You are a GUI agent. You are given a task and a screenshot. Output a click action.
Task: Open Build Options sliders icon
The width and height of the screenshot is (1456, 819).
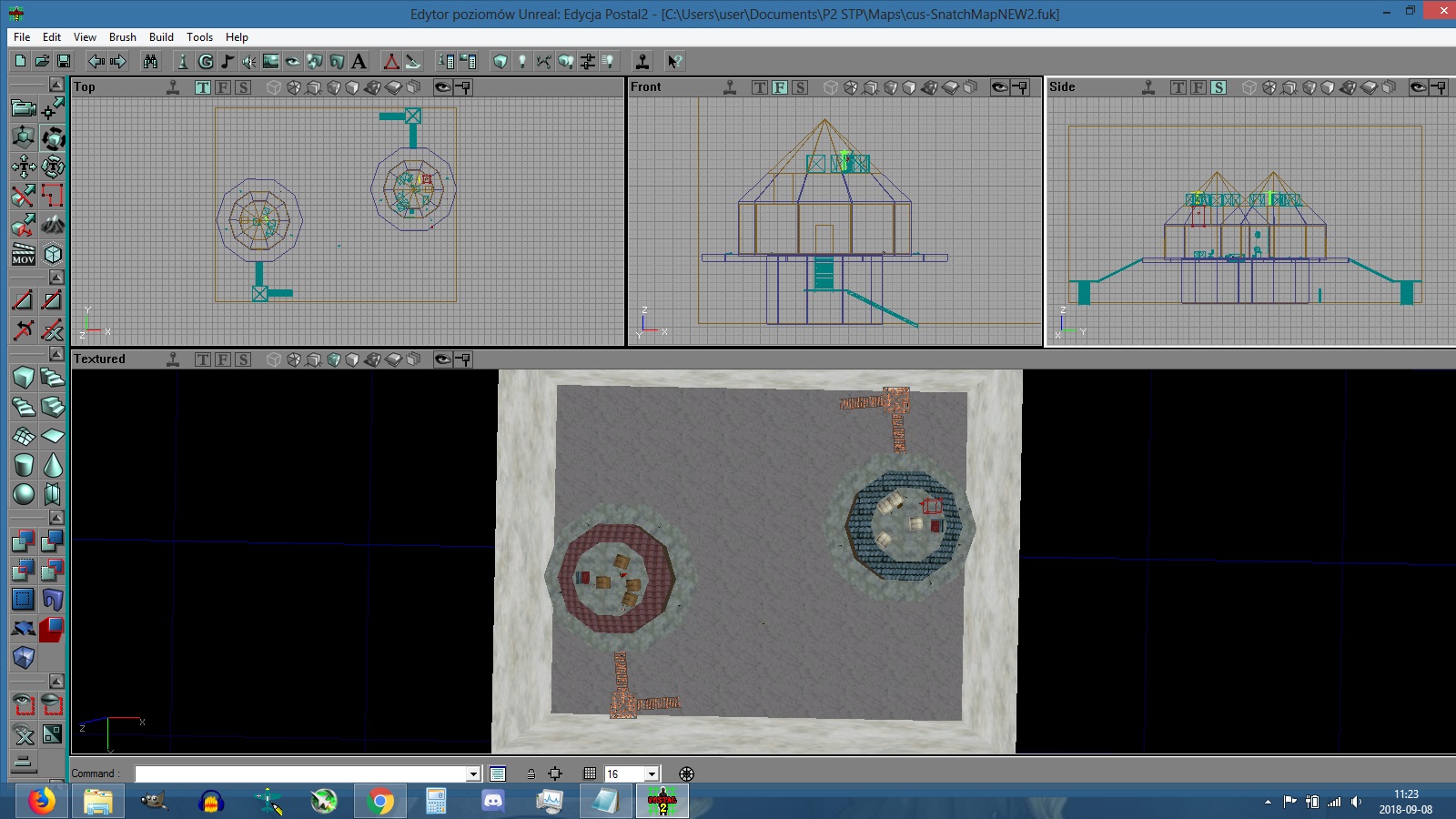588,61
